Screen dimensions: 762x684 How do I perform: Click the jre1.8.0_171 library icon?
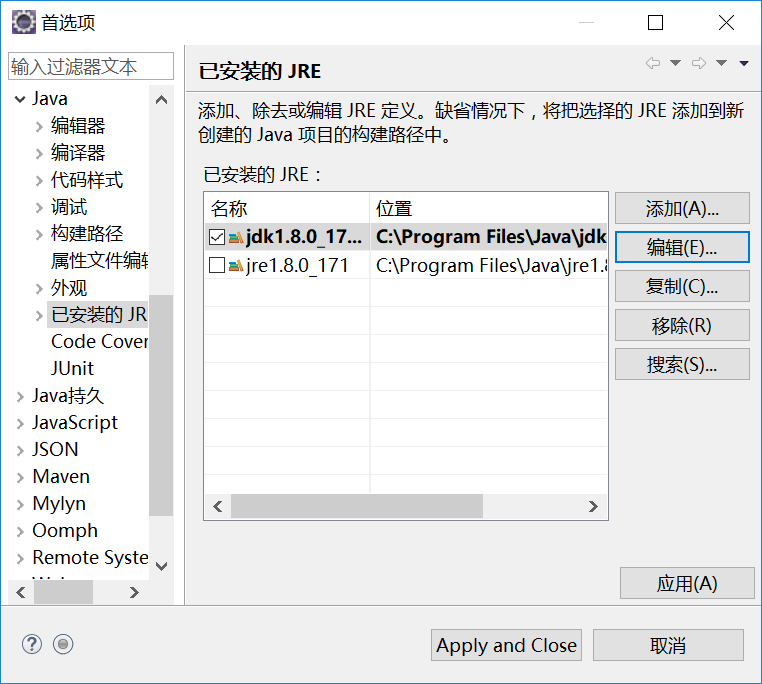[x=236, y=266]
